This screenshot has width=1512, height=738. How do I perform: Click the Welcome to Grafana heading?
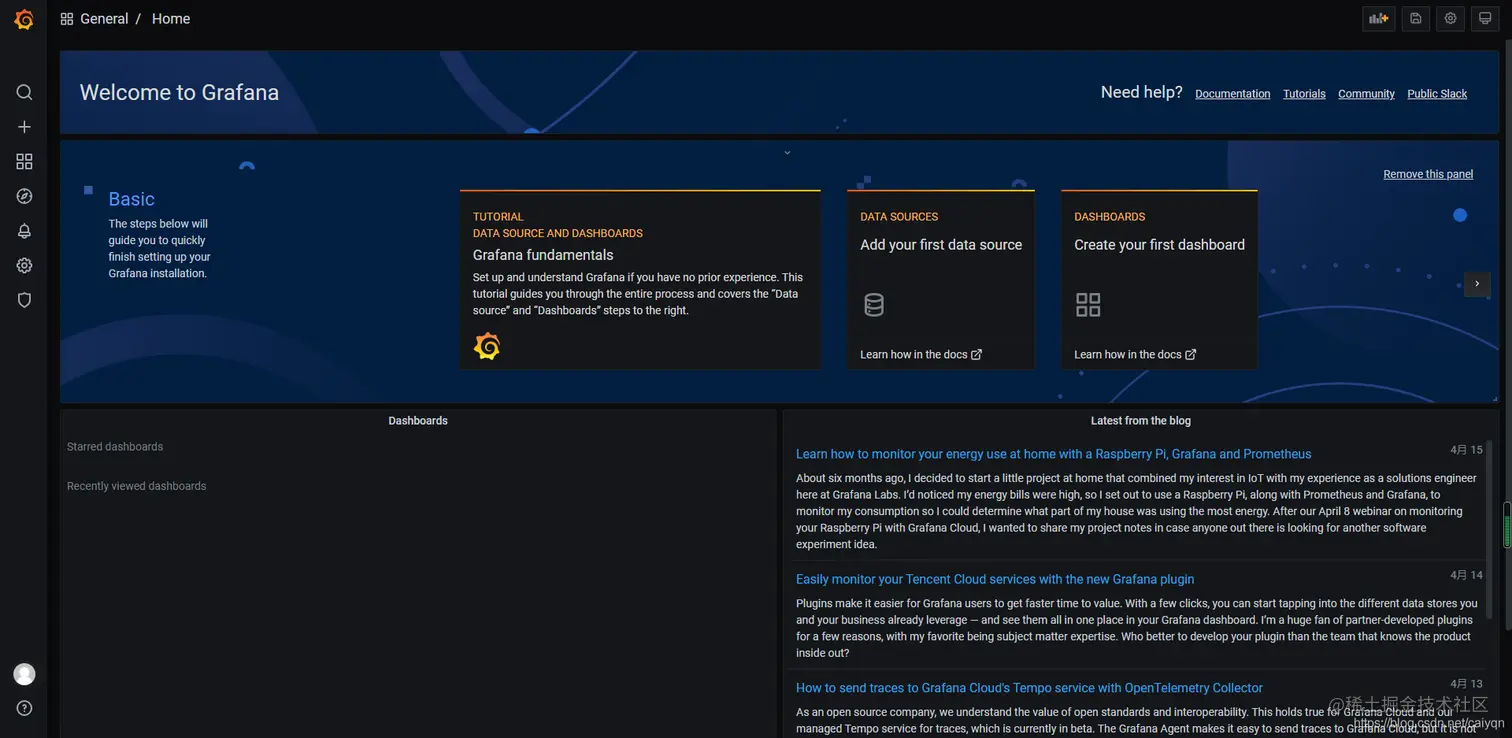point(179,92)
